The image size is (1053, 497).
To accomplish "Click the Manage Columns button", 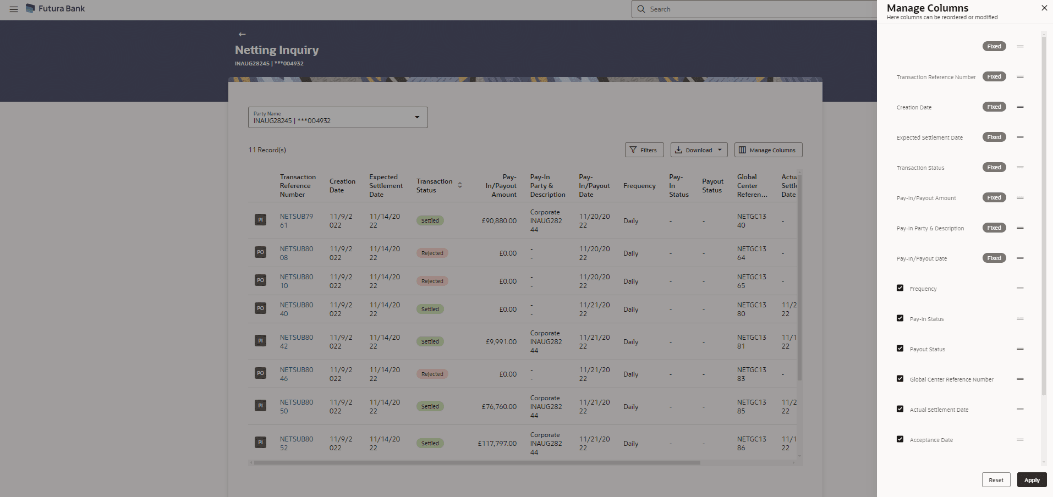I will pos(768,150).
